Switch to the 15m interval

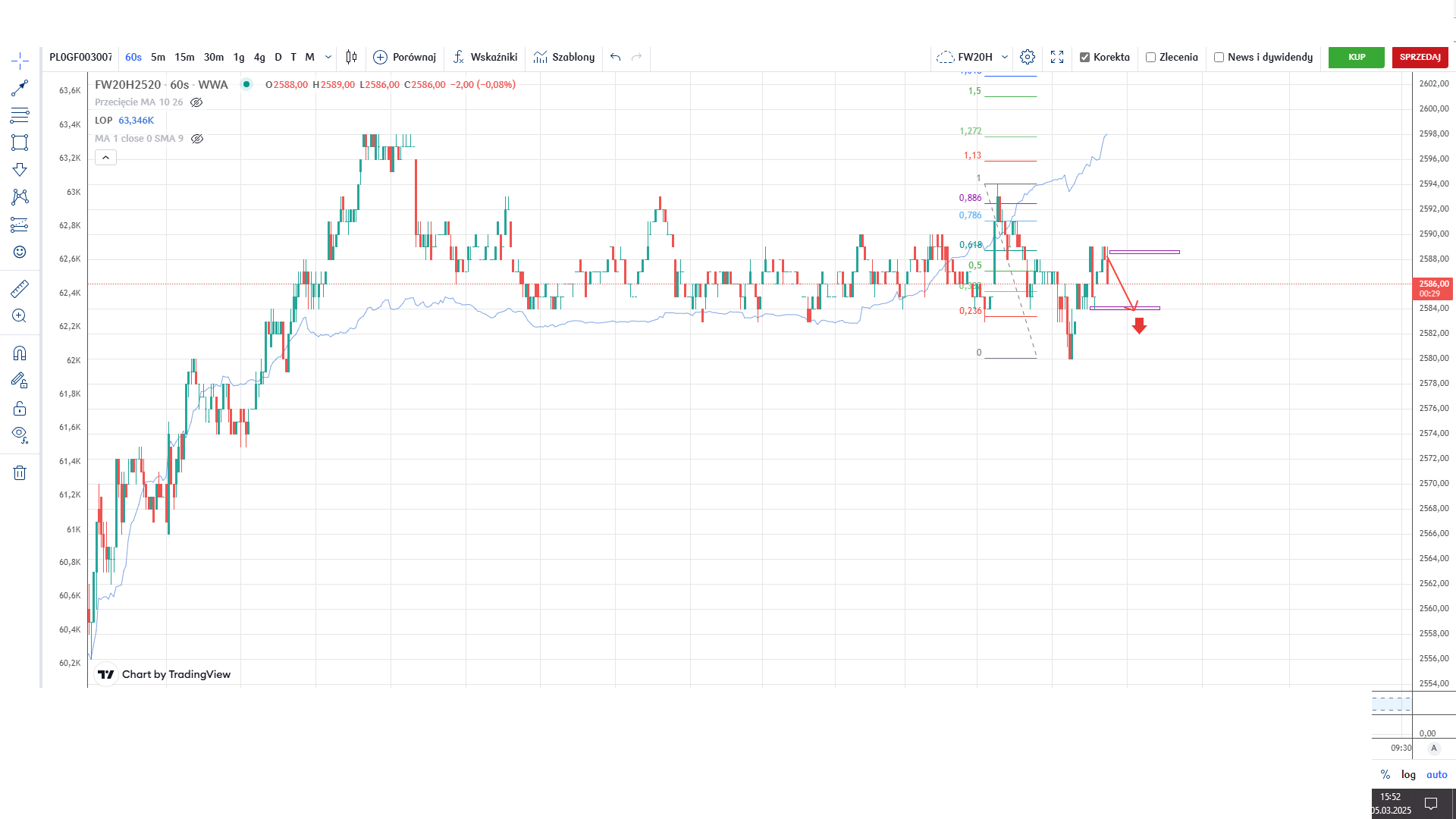coord(184,57)
